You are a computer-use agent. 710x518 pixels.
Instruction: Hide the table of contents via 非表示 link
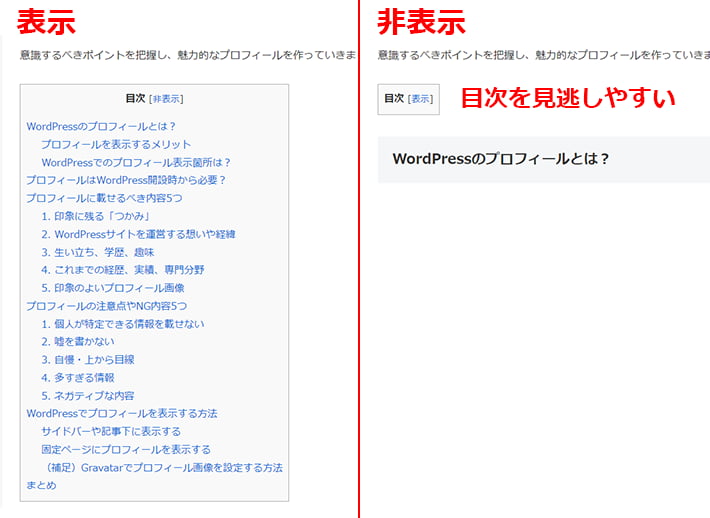tap(166, 99)
